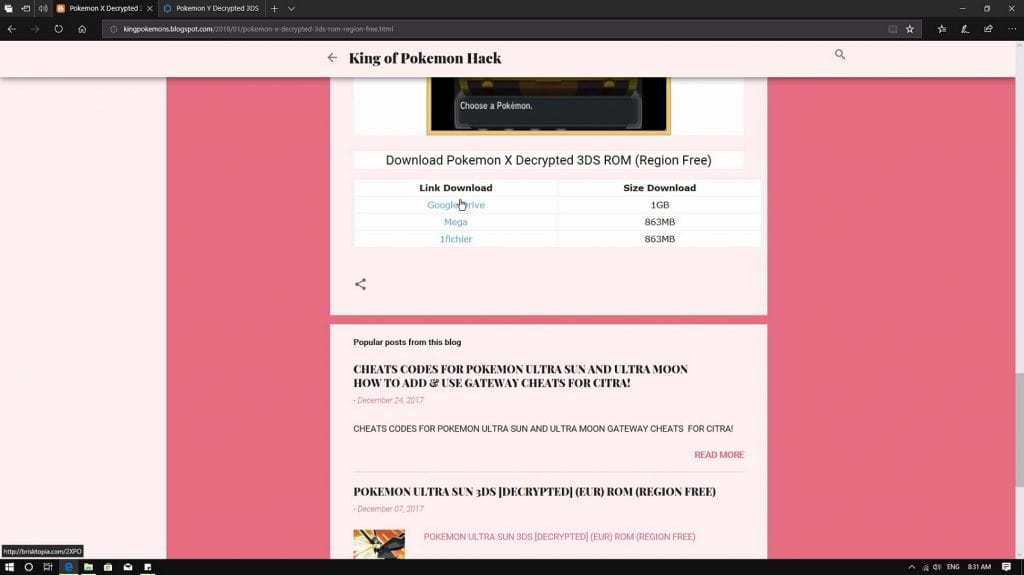Open the Mail taskbar icon

point(128,567)
